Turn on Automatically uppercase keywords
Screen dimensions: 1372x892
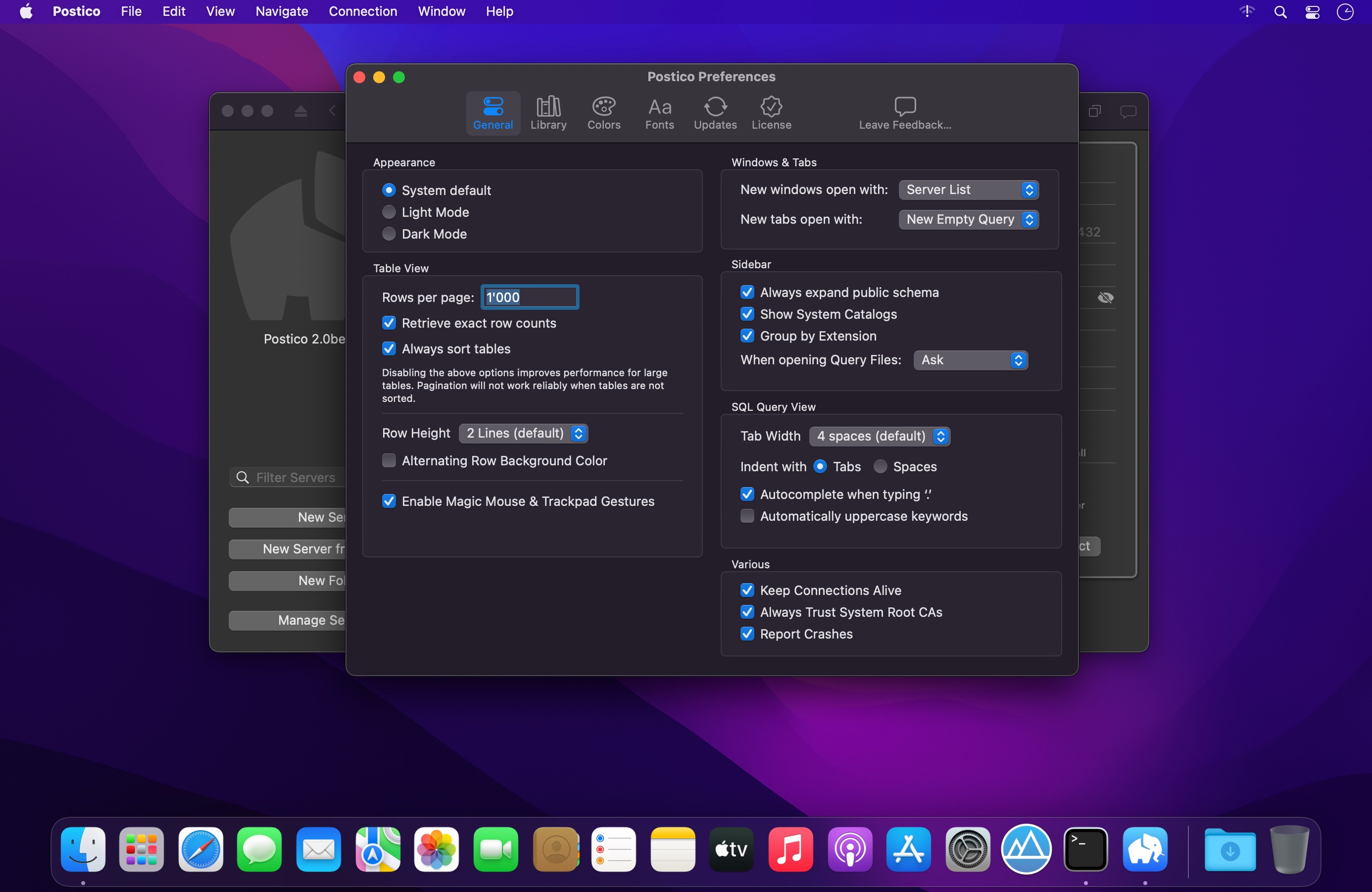[747, 516]
